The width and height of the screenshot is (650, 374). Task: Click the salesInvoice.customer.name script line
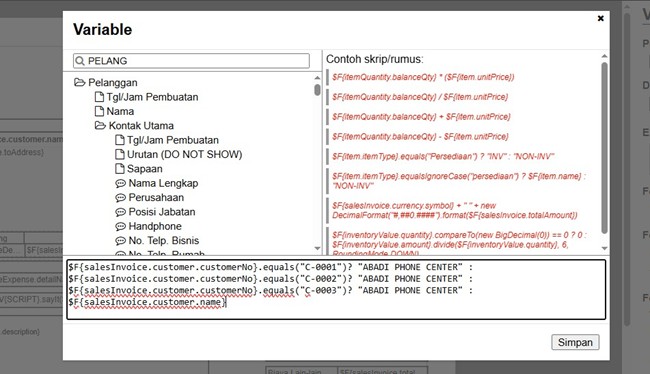[x=147, y=302]
